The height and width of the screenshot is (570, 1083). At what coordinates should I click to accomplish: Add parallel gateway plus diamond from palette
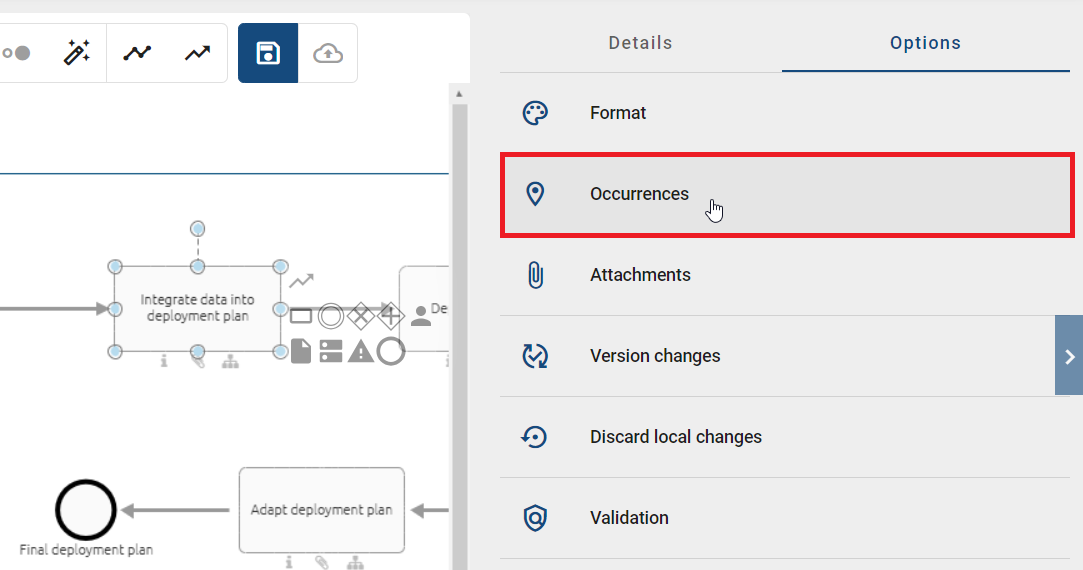tap(391, 316)
